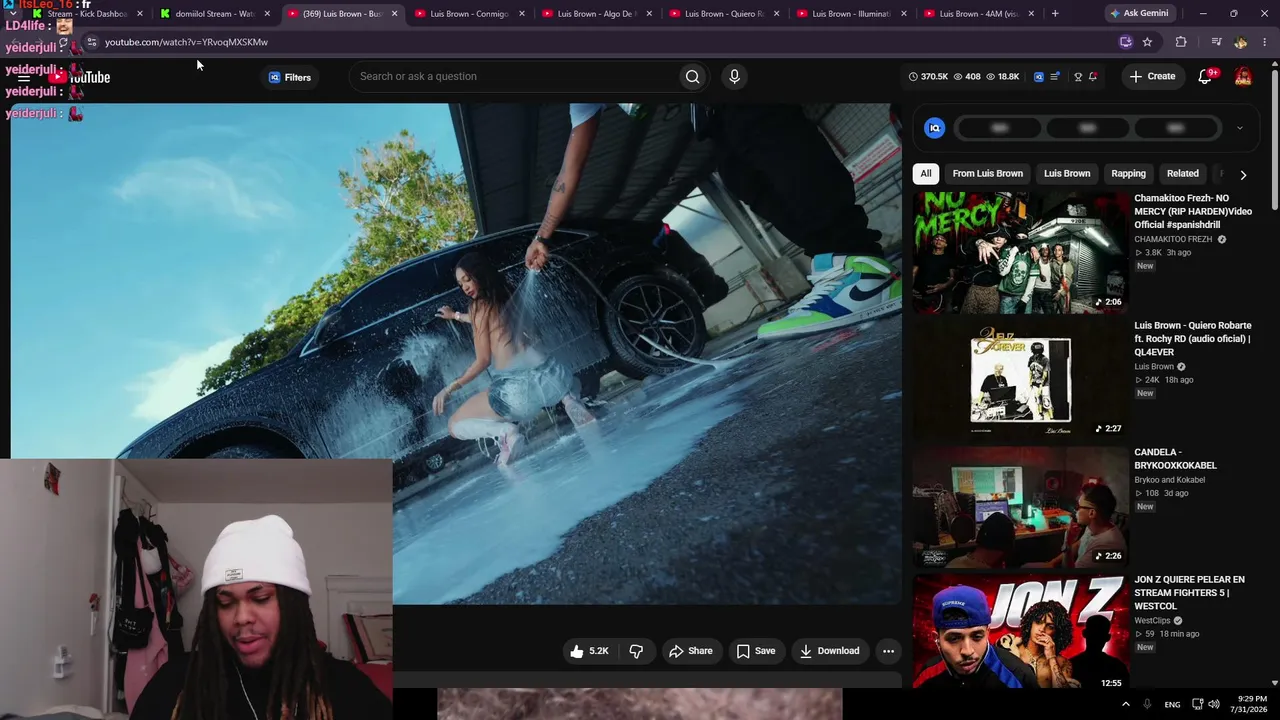Image resolution: width=1280 pixels, height=720 pixels.
Task: Bookmark this page with the star icon
Action: (x=1147, y=42)
